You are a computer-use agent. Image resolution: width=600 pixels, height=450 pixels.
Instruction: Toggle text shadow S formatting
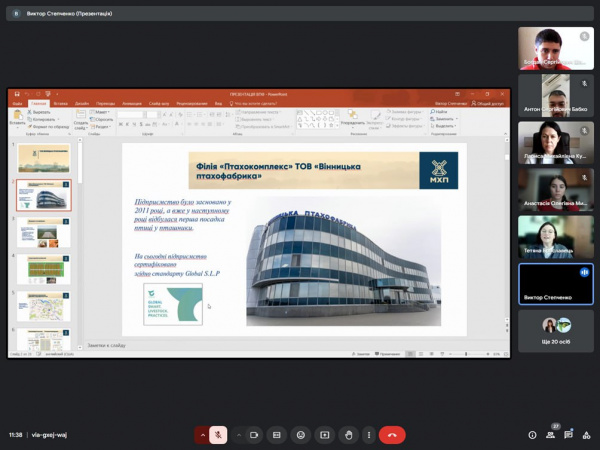(141, 124)
